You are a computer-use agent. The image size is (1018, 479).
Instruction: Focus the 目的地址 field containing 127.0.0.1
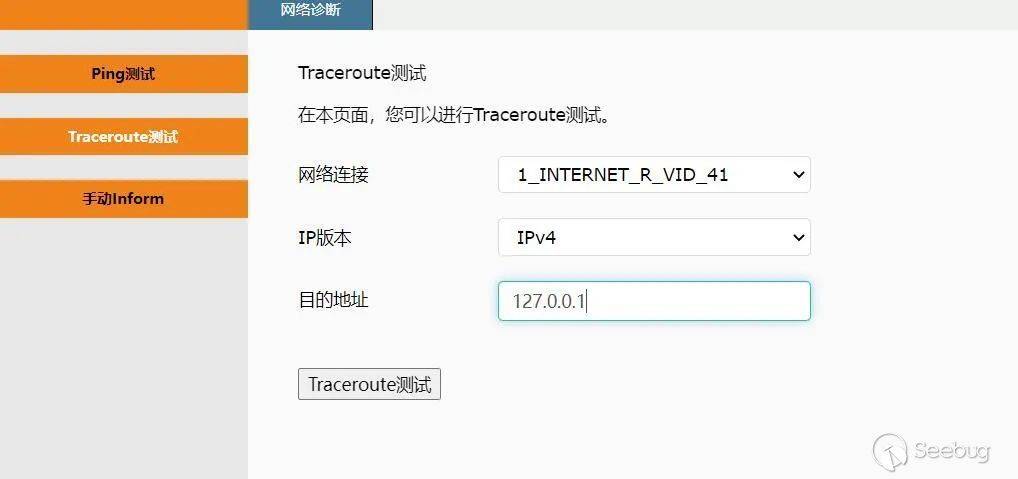654,301
